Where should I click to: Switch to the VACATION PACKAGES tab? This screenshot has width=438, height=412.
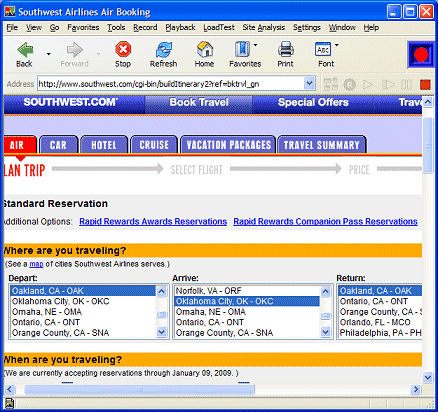pyautogui.click(x=229, y=145)
